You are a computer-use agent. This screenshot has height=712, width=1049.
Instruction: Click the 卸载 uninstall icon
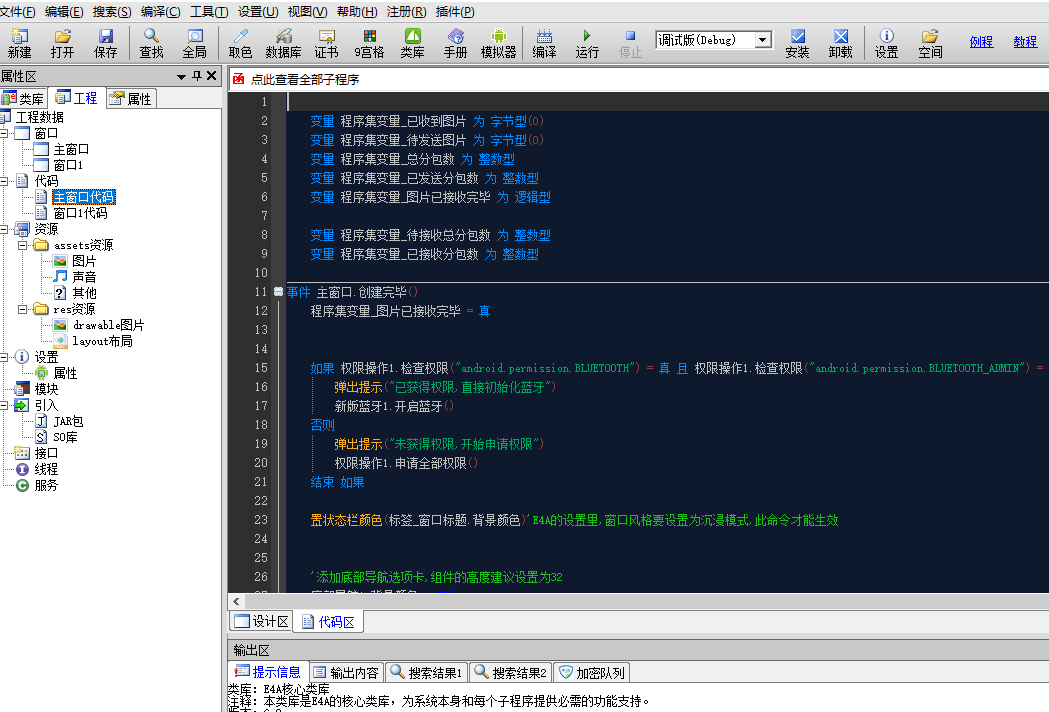coord(840,43)
